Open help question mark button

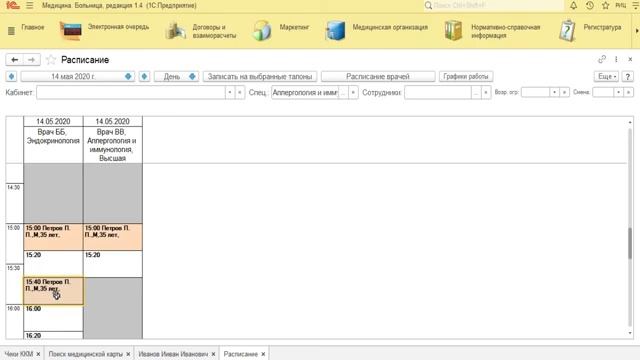click(x=628, y=76)
